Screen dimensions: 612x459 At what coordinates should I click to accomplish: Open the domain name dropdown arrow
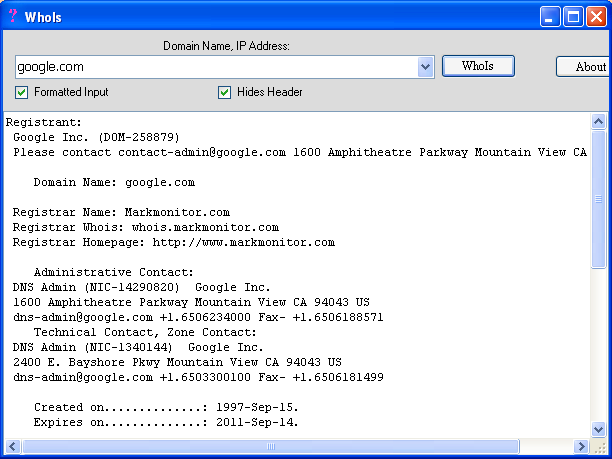click(425, 67)
